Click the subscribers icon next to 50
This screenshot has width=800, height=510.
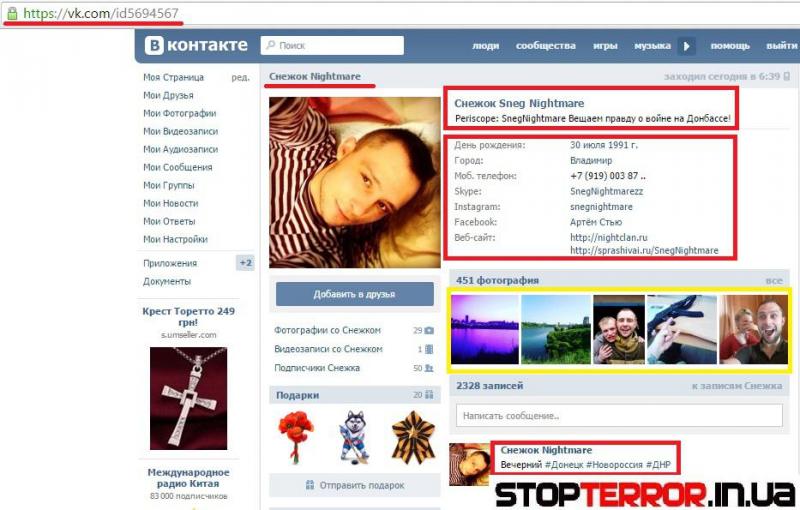429,368
